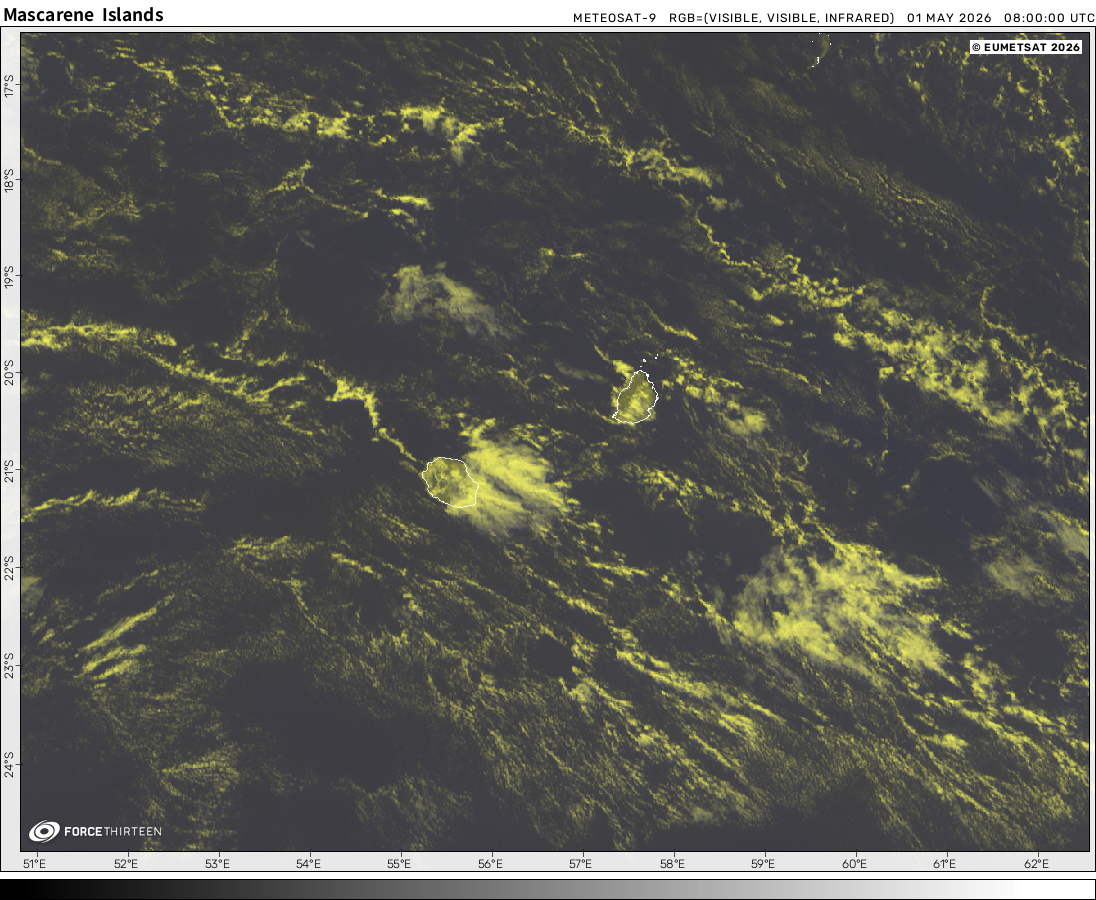The width and height of the screenshot is (1096, 900).
Task: Click the EUMETSAT 2026 copyright badge
Action: tap(1025, 48)
